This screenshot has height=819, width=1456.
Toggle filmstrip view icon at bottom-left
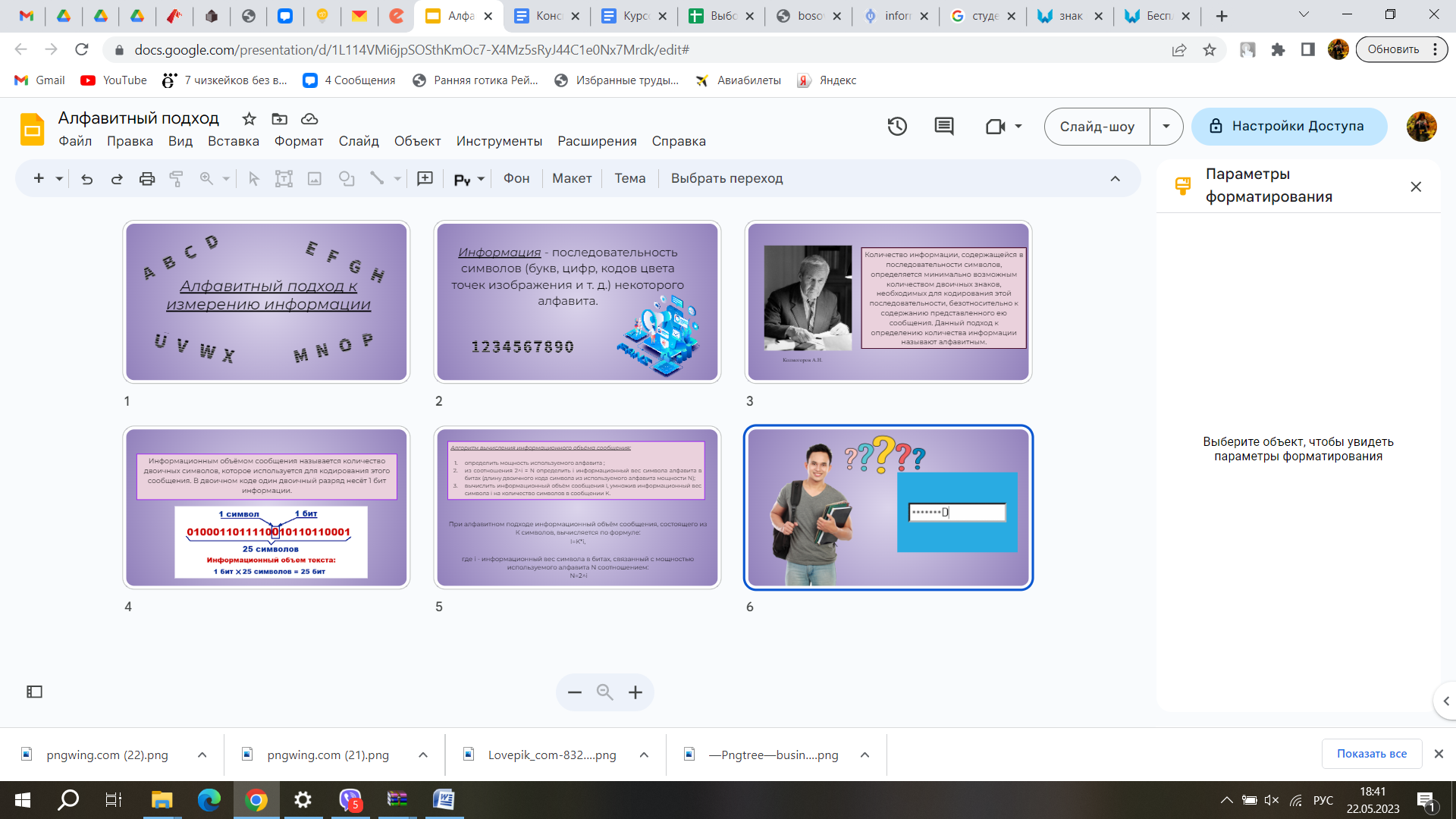click(35, 692)
